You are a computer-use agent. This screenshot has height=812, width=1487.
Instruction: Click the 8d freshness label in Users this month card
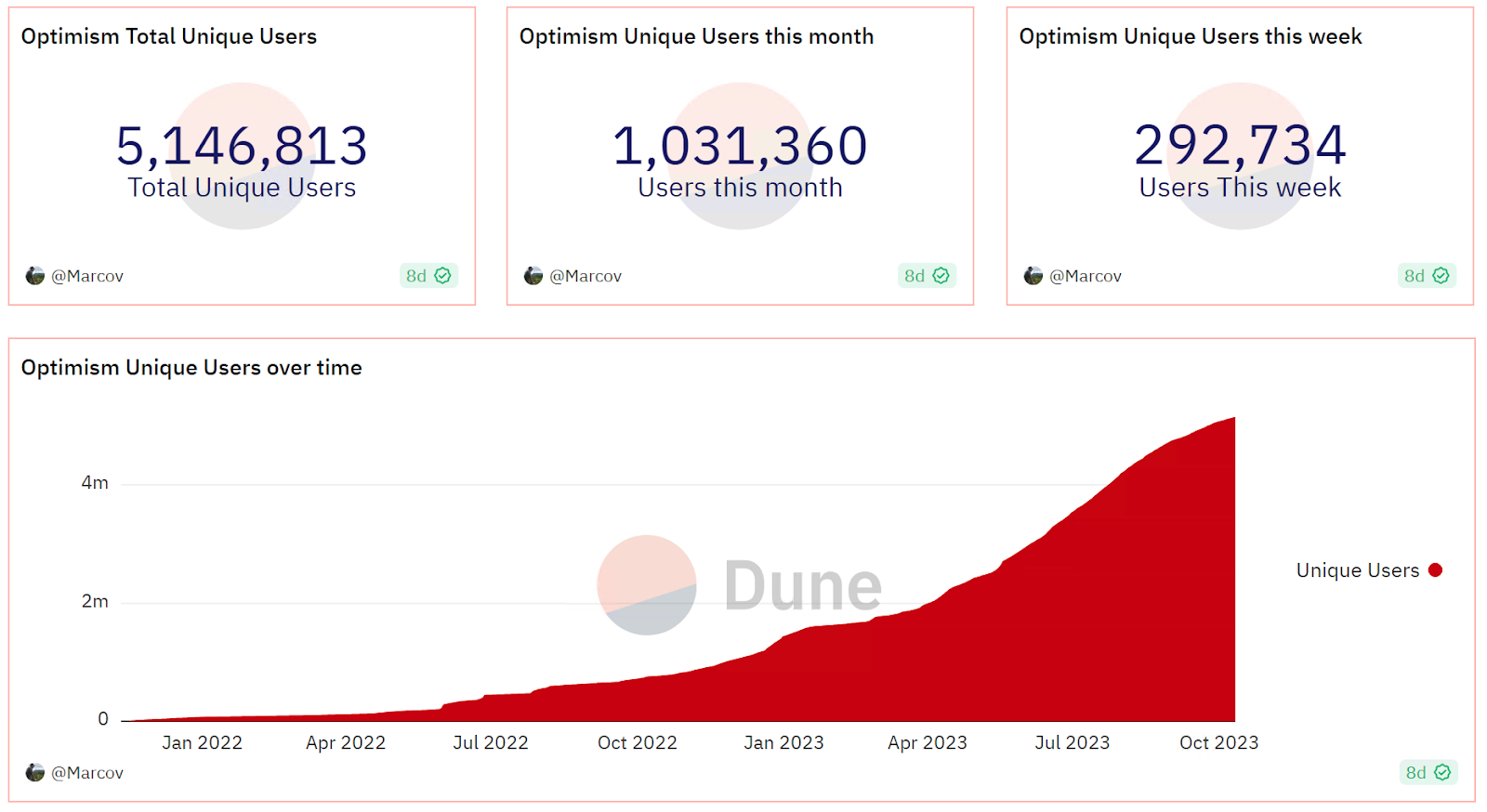pyautogui.click(x=915, y=276)
